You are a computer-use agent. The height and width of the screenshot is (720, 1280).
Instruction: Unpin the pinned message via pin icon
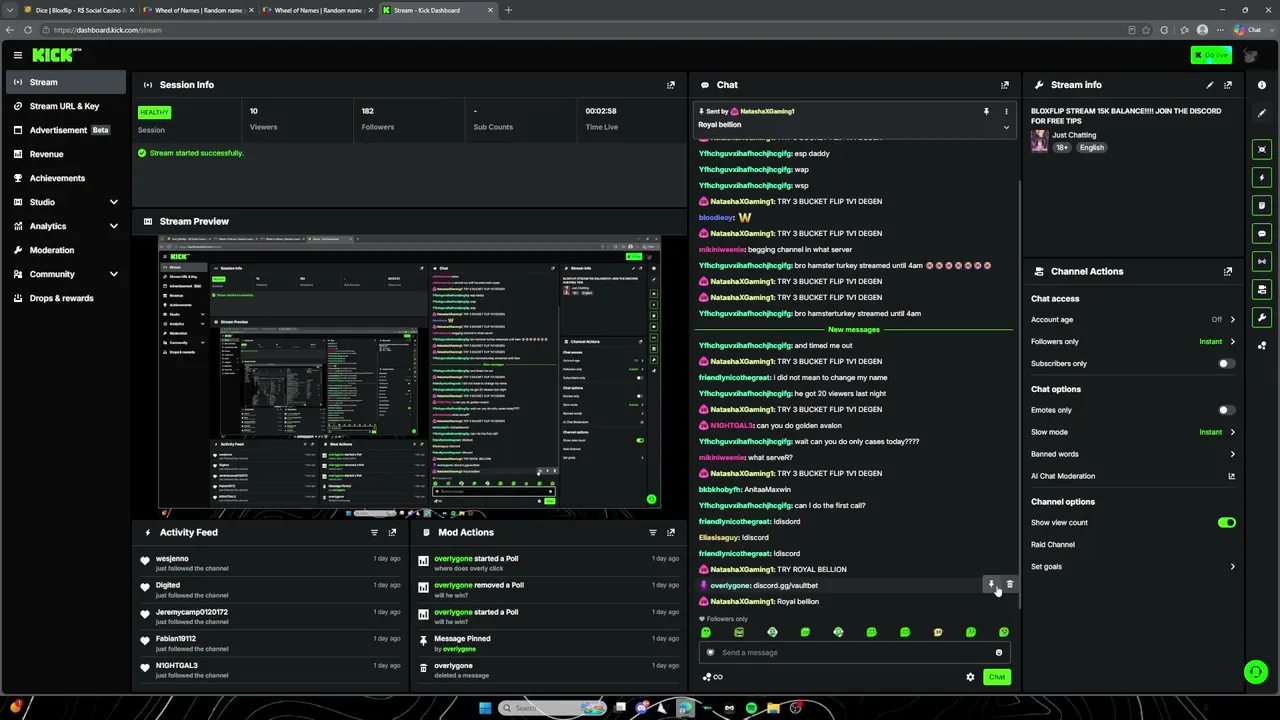[x=986, y=111]
